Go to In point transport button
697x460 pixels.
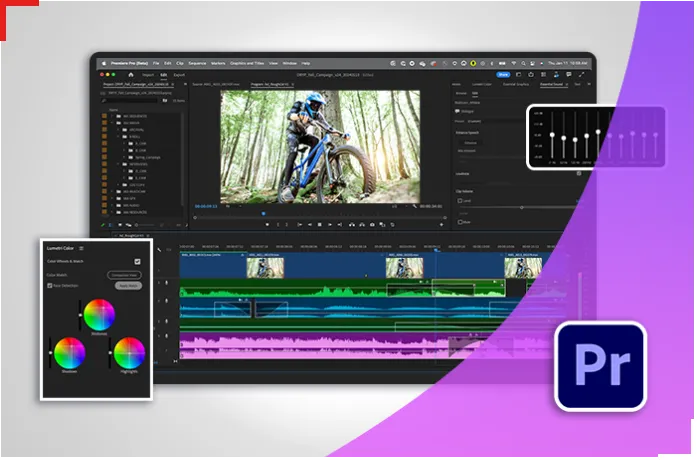300,225
